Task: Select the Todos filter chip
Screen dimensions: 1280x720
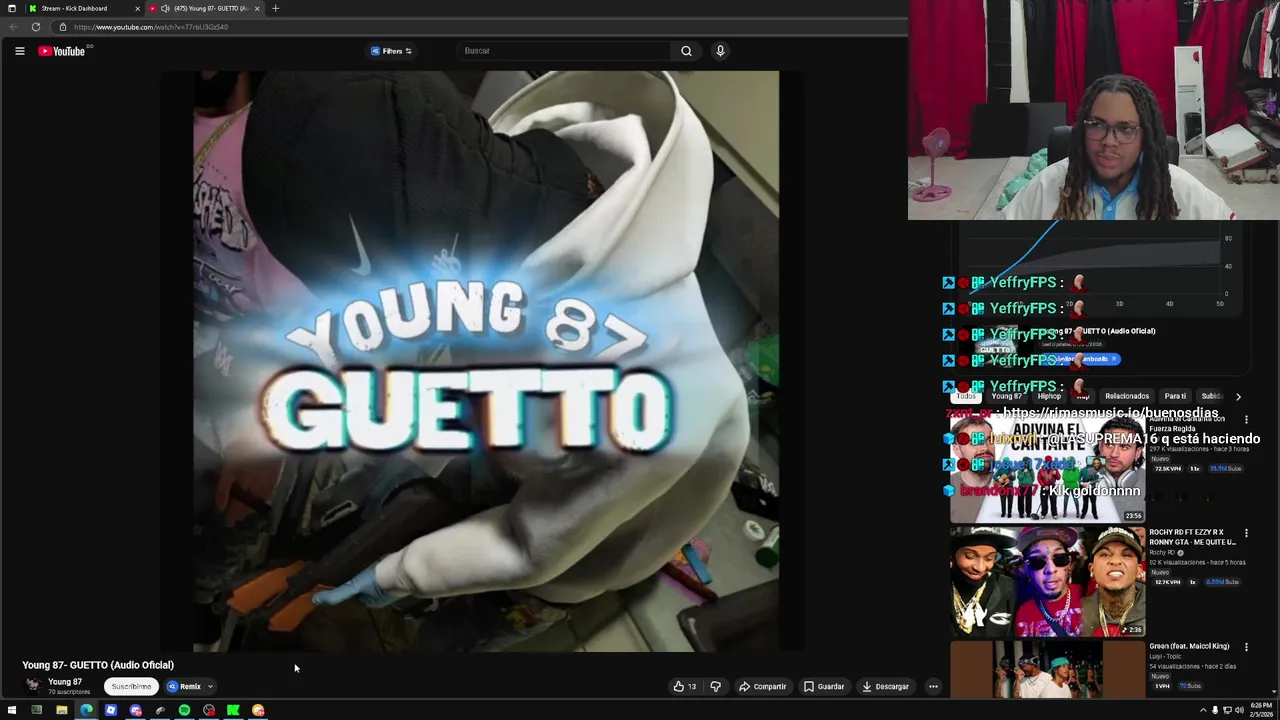Action: click(966, 396)
